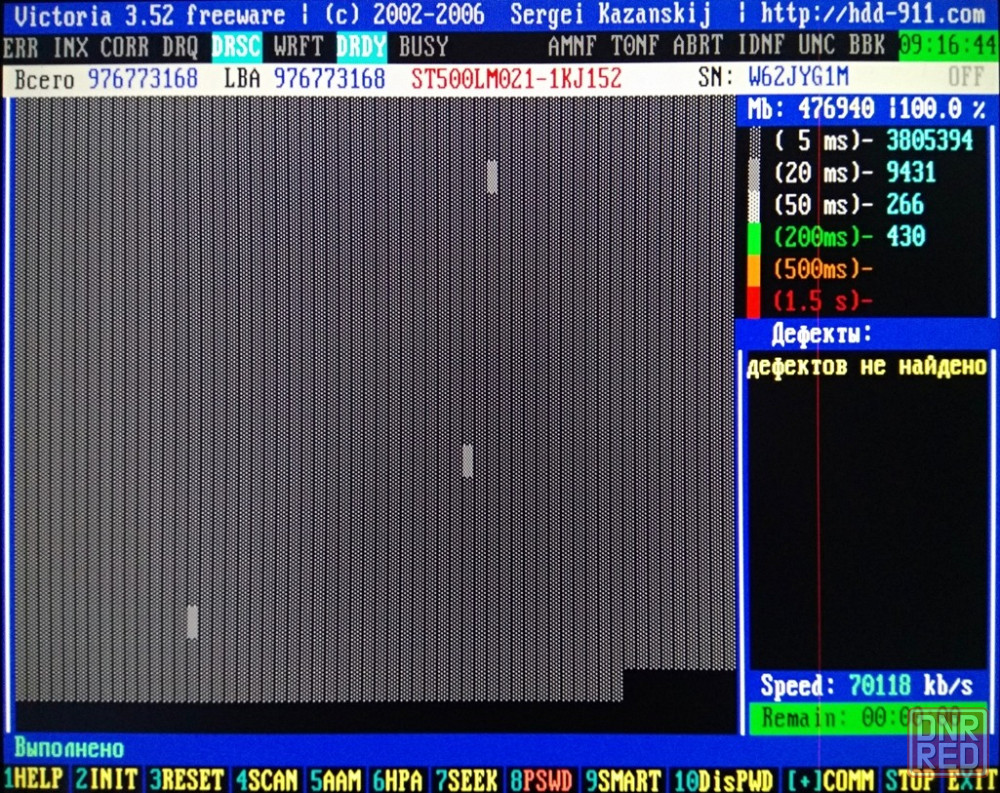The width and height of the screenshot is (1000, 793).
Task: Click the green clock 09:16:44
Action: pos(948,46)
